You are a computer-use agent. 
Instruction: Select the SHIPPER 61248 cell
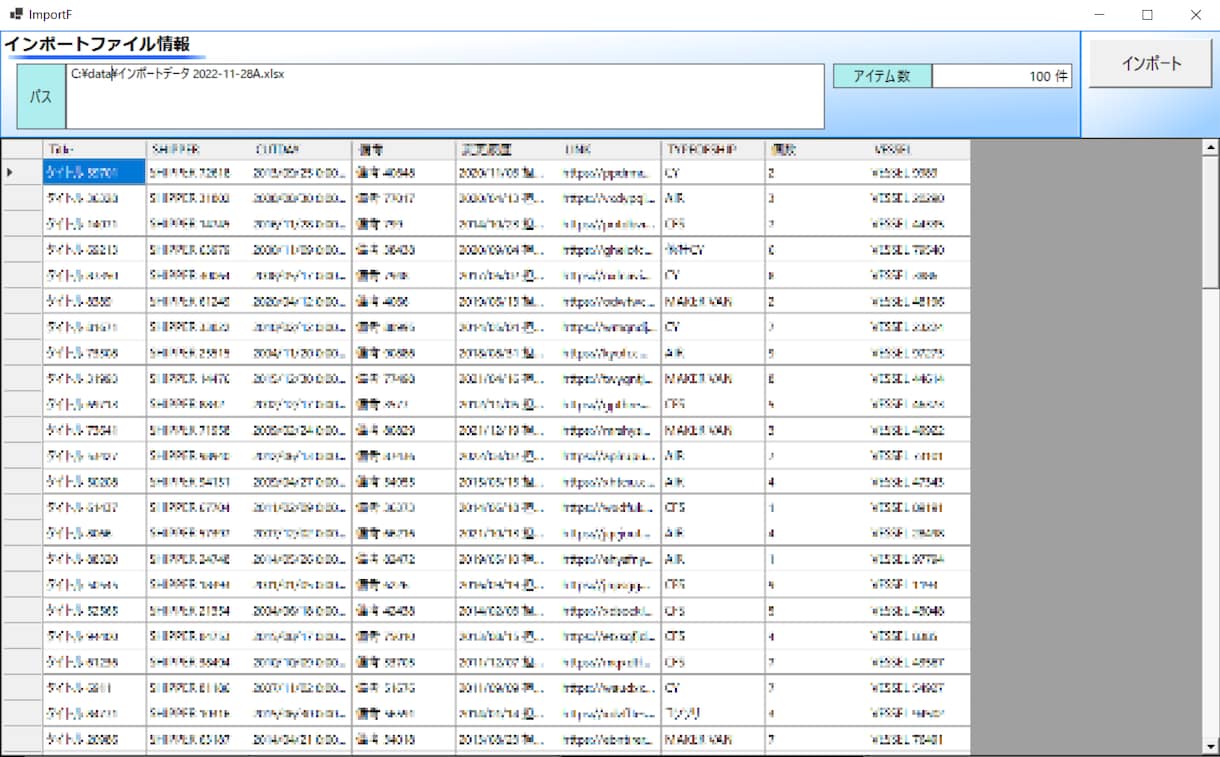tap(197, 301)
